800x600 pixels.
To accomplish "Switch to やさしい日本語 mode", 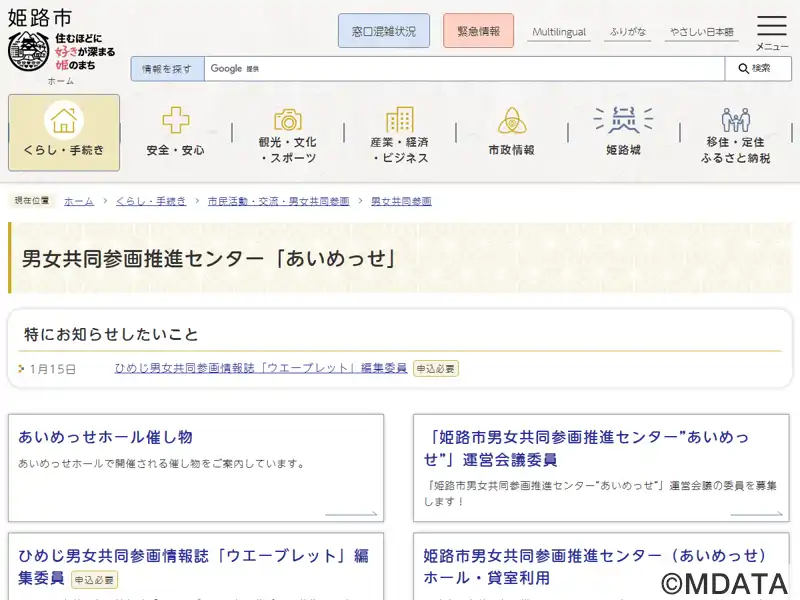I will (x=701, y=32).
